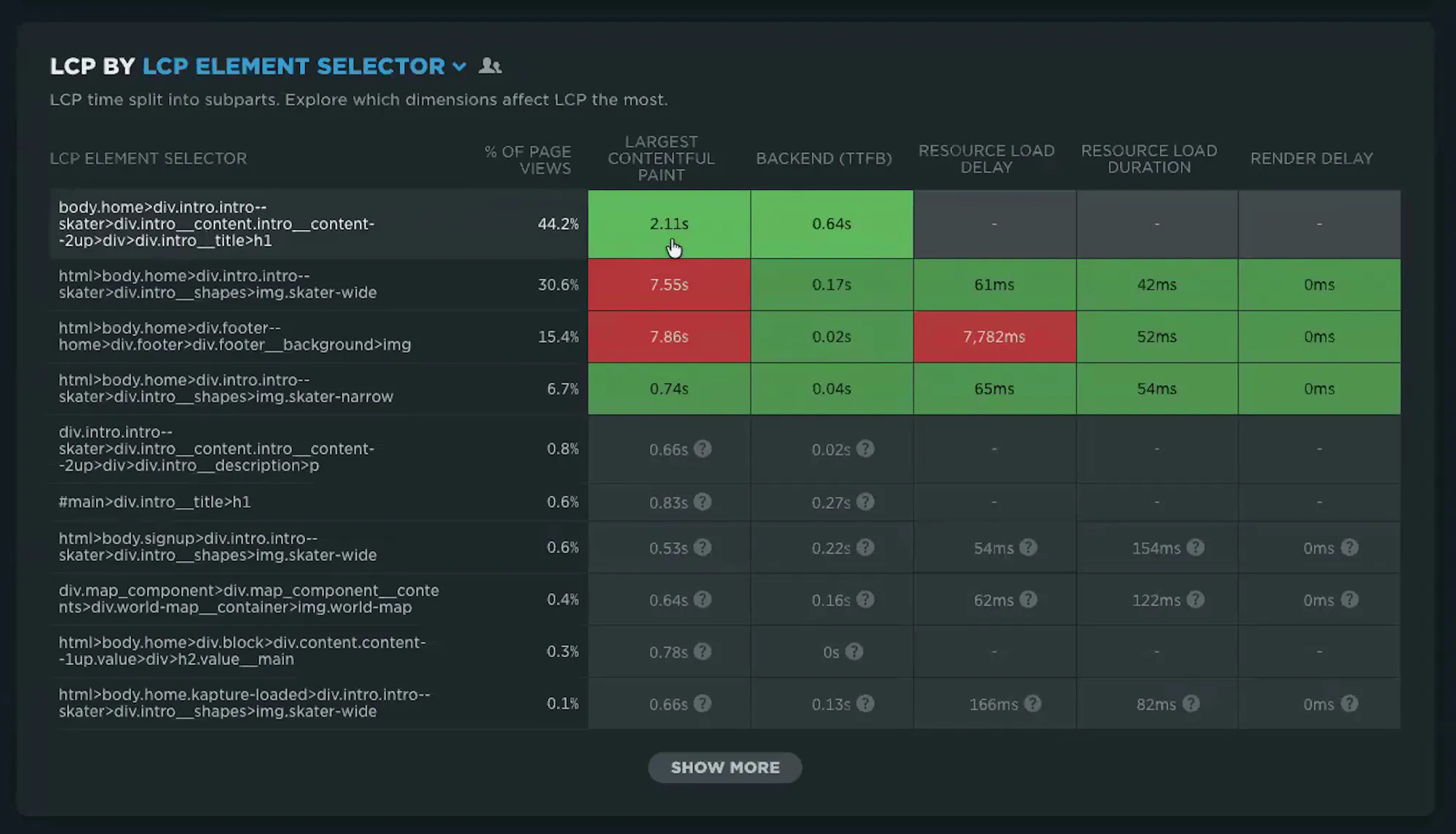1456x834 pixels.
Task: Click help icon next to 166ms load delay
Action: (1033, 704)
